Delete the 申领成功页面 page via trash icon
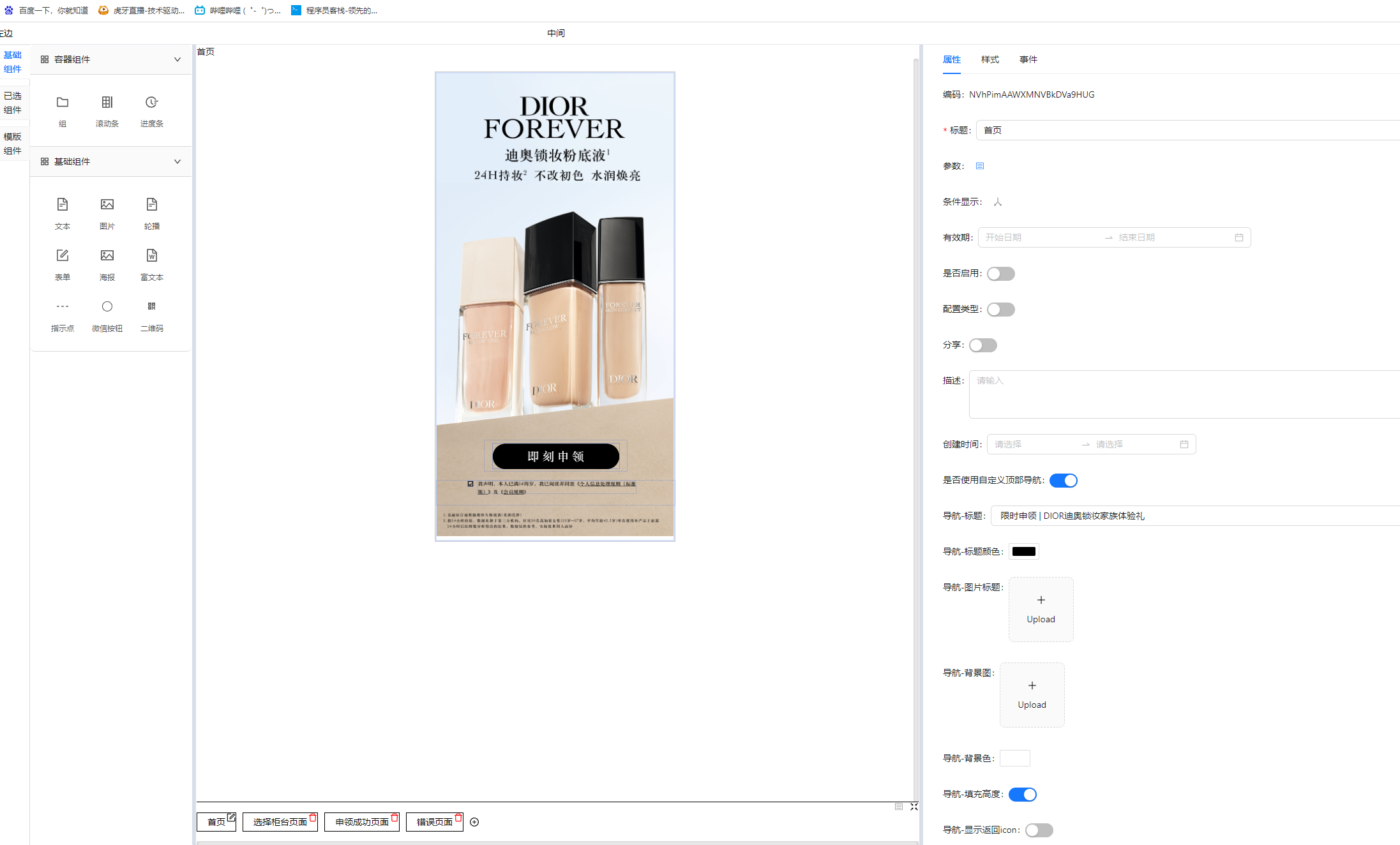Image resolution: width=1400 pixels, height=845 pixels. [x=395, y=818]
